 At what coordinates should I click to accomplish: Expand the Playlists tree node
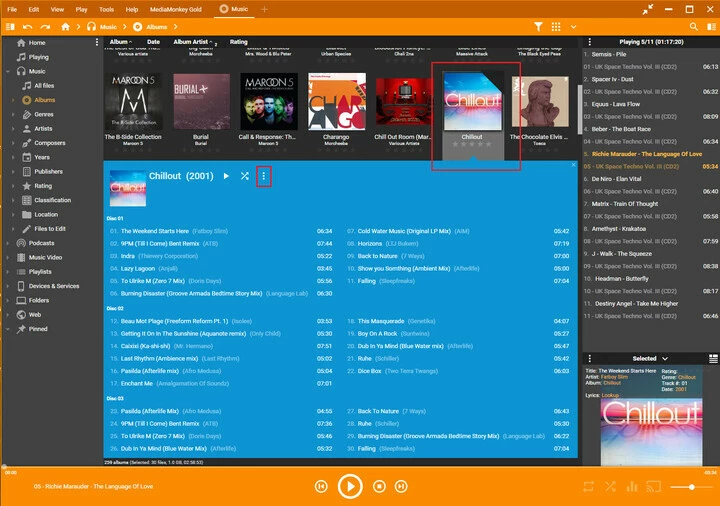click(x=8, y=272)
